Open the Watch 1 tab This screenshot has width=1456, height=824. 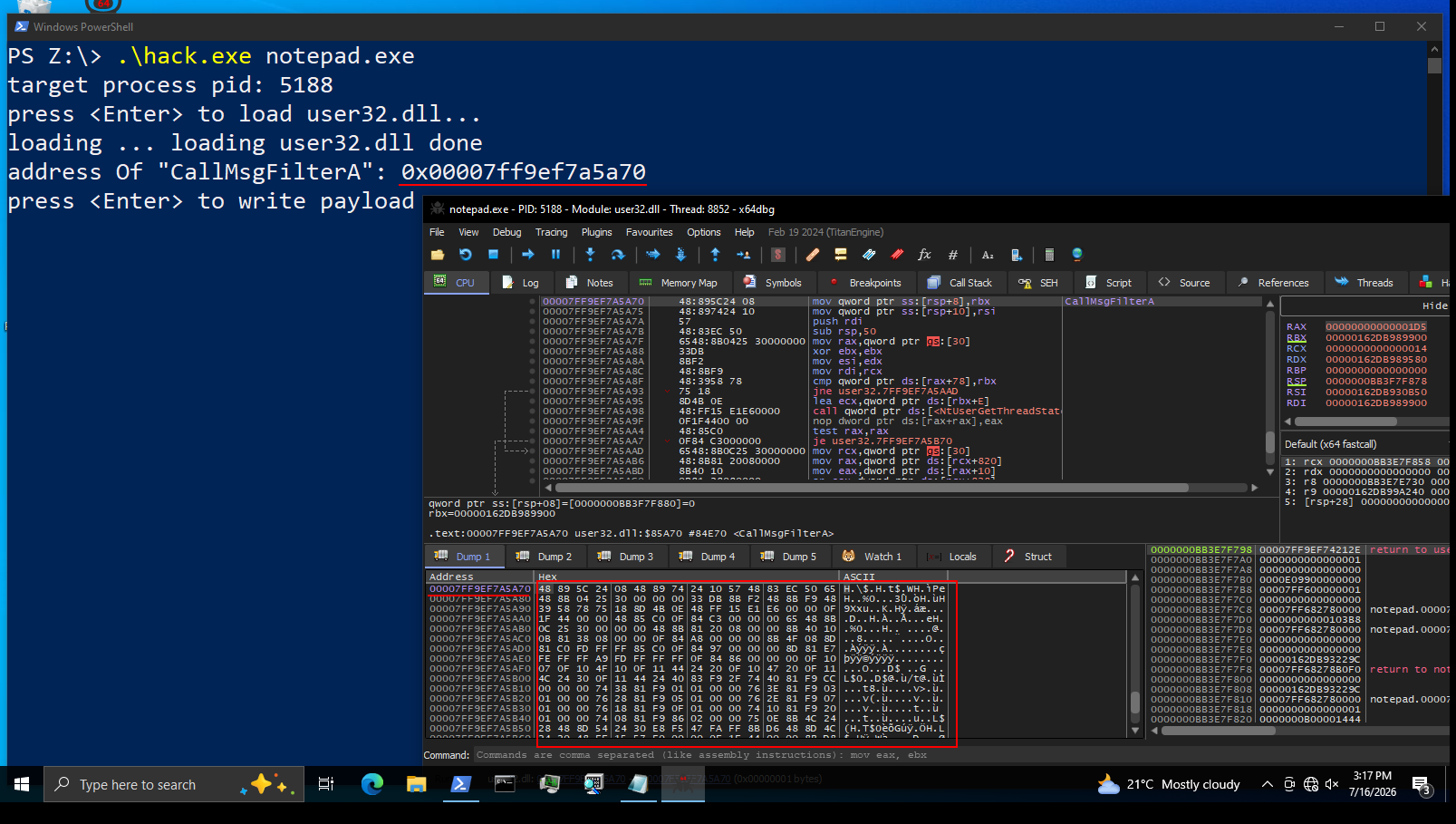coord(873,557)
